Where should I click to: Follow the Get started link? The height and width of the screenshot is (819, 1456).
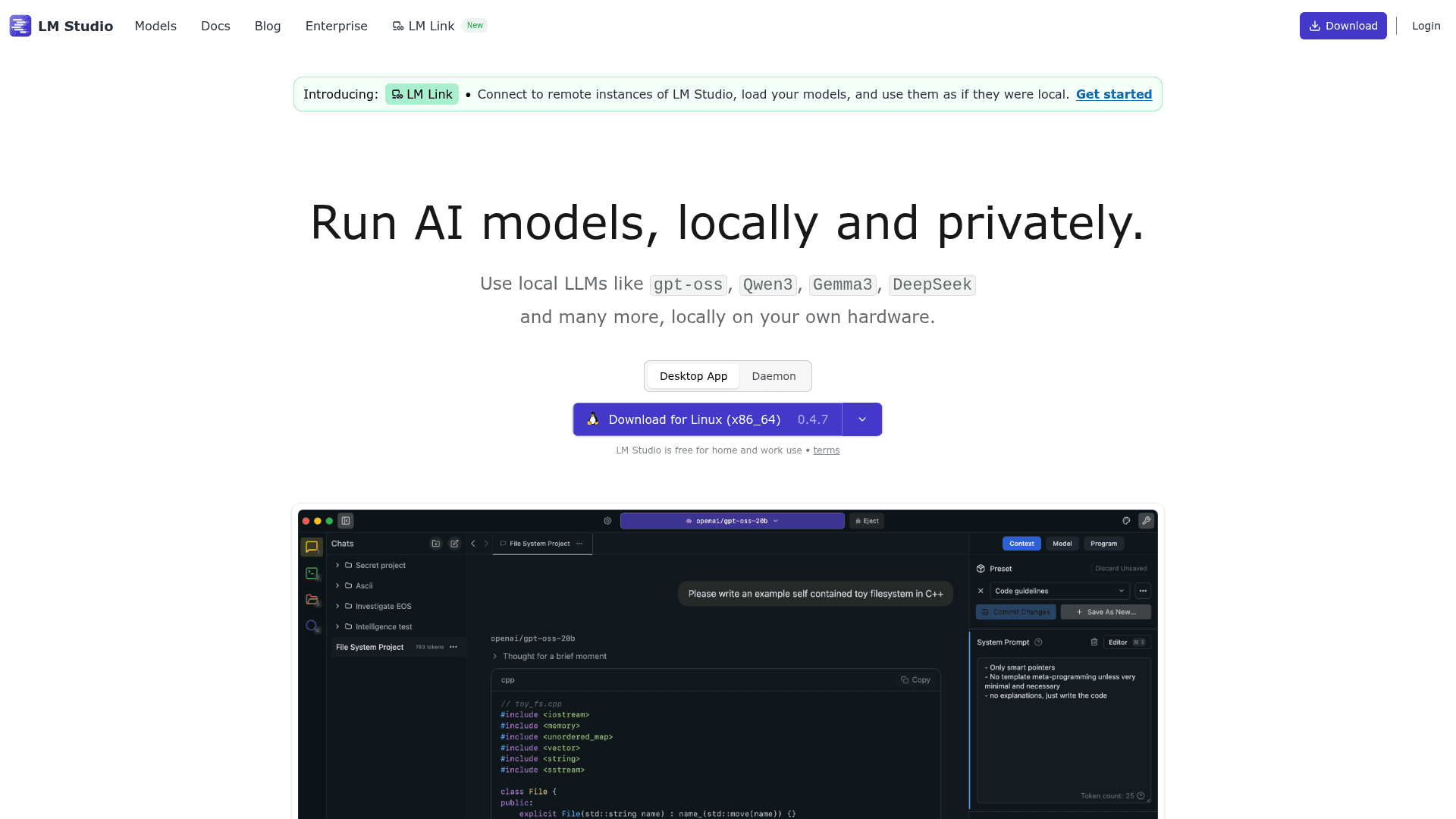pos(1114,94)
